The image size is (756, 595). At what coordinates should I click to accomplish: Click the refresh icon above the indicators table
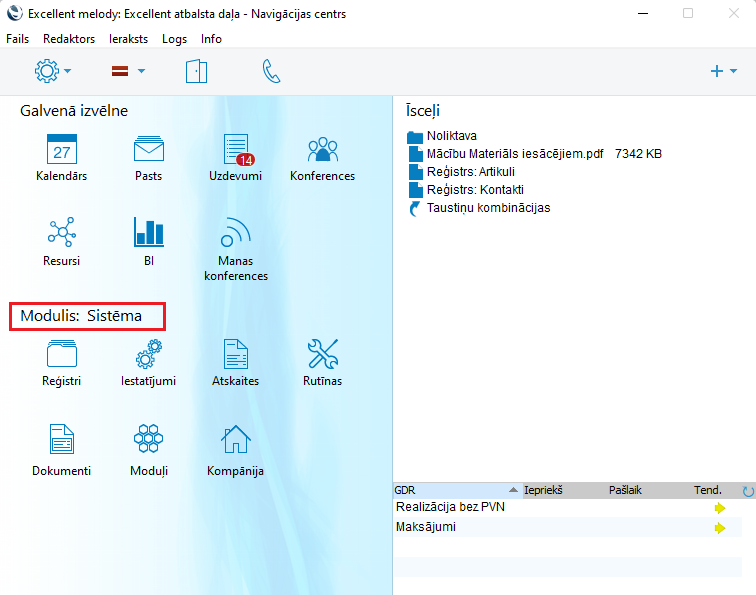(748, 491)
